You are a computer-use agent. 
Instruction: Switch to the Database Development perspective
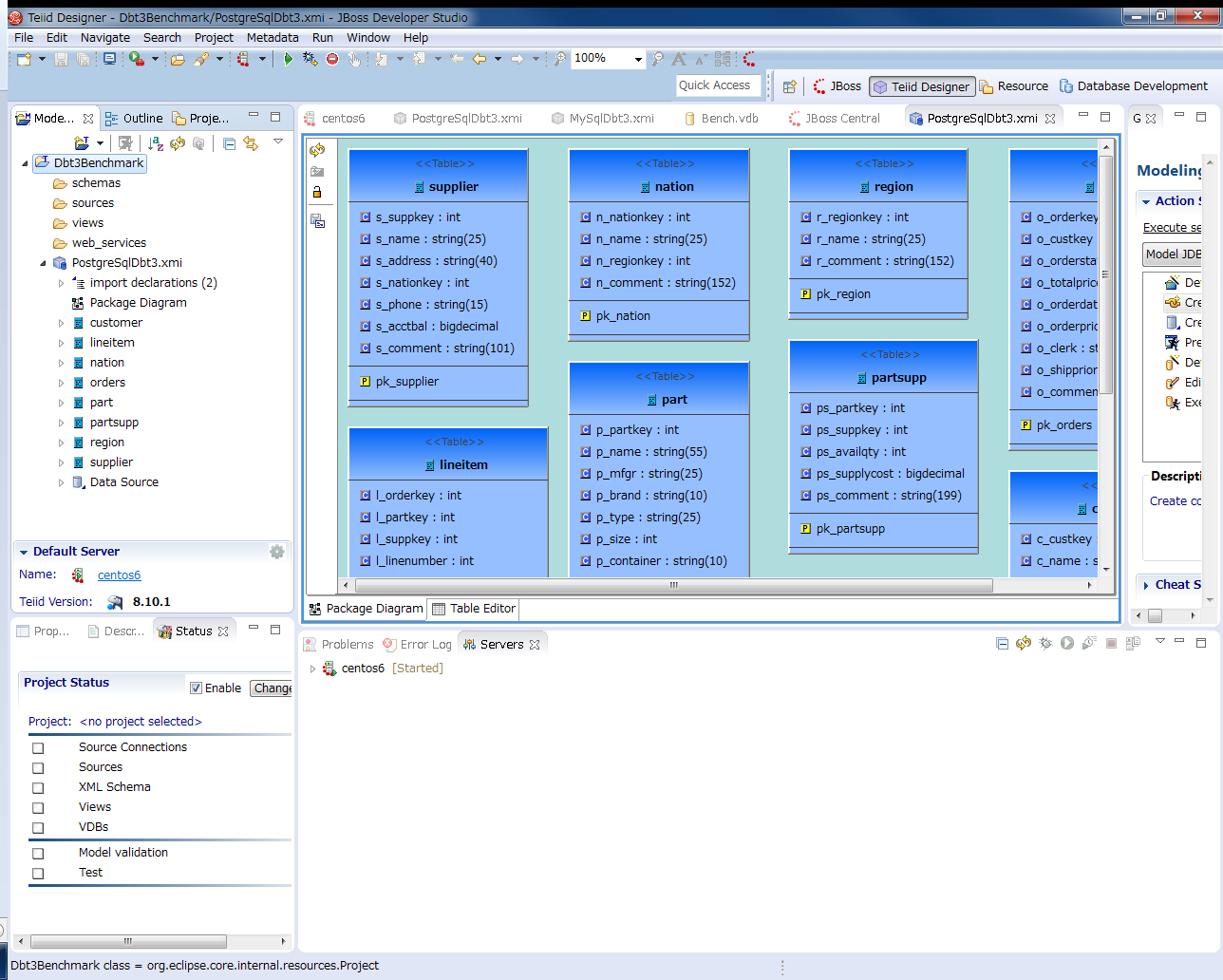(1133, 86)
